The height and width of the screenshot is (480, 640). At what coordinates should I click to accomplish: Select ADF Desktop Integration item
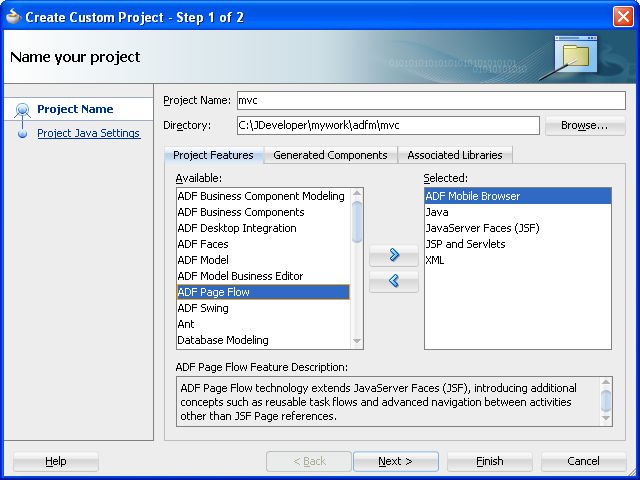tap(263, 228)
